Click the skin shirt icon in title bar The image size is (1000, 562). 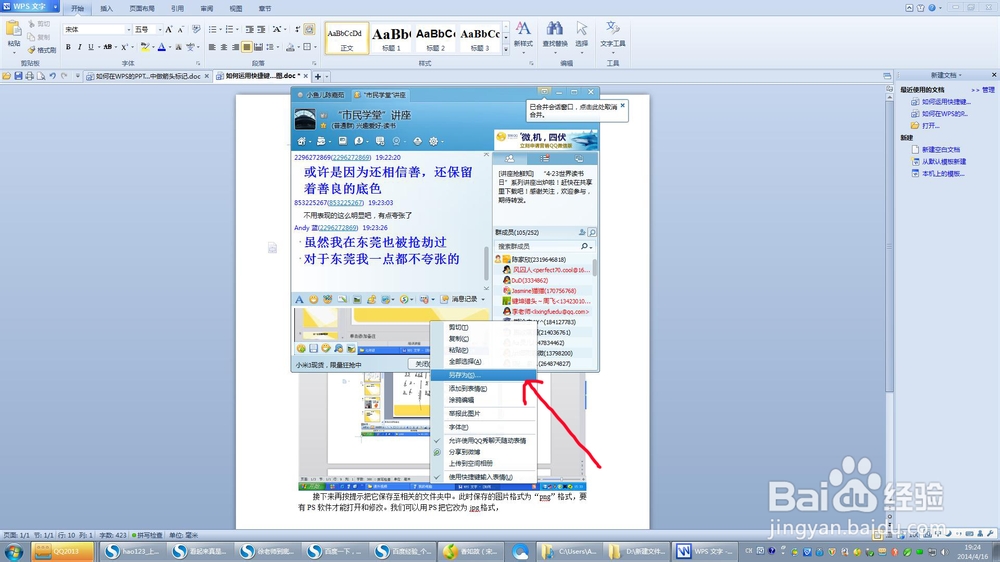coord(920,8)
